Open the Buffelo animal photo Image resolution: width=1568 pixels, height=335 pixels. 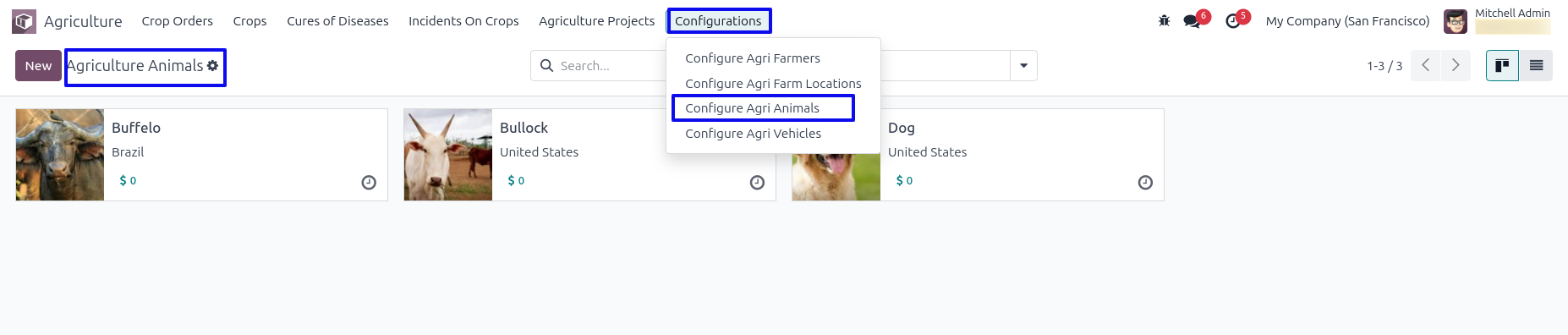click(x=60, y=155)
